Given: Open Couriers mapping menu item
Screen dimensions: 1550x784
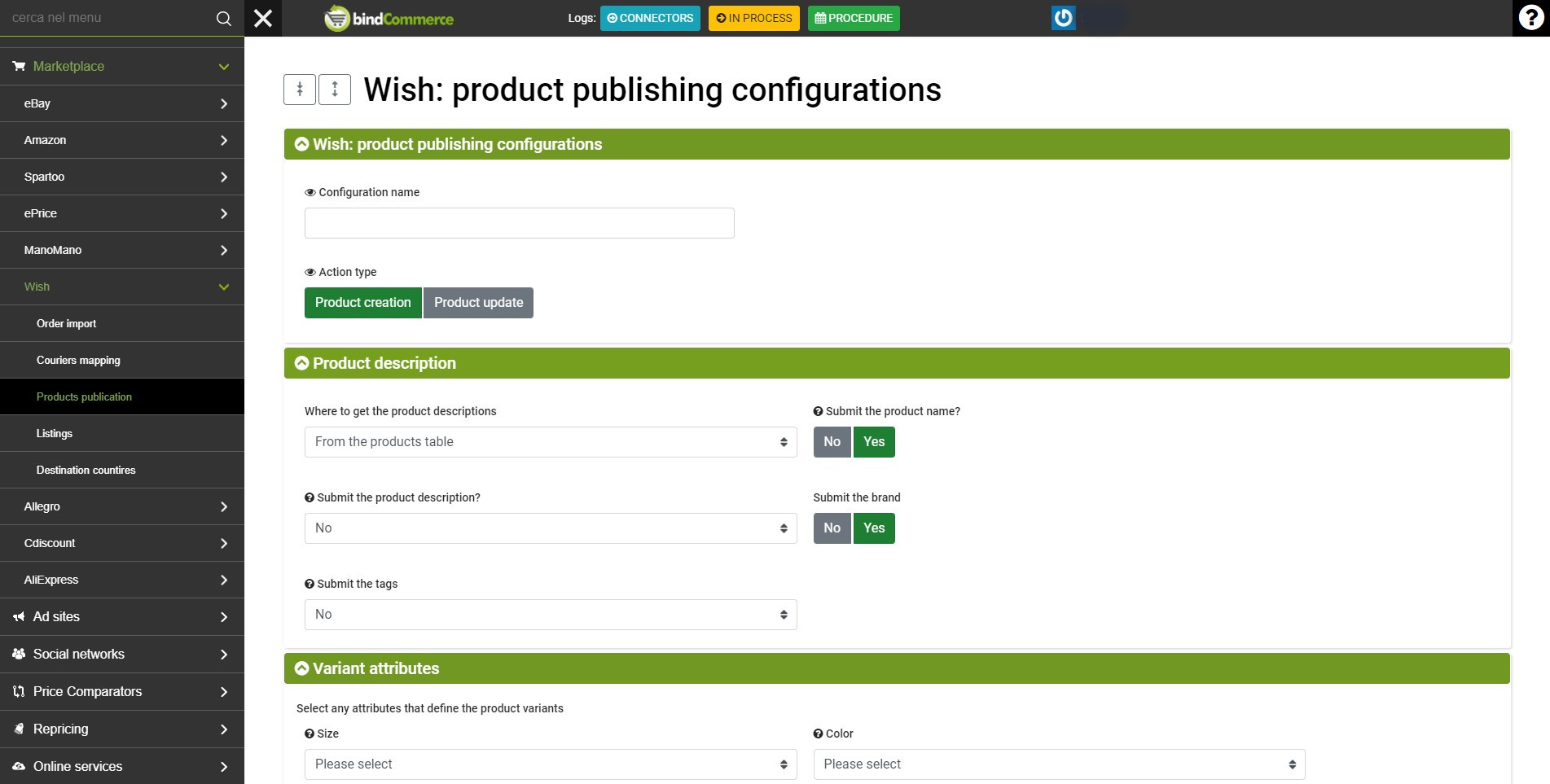Looking at the screenshot, I should (122, 360).
